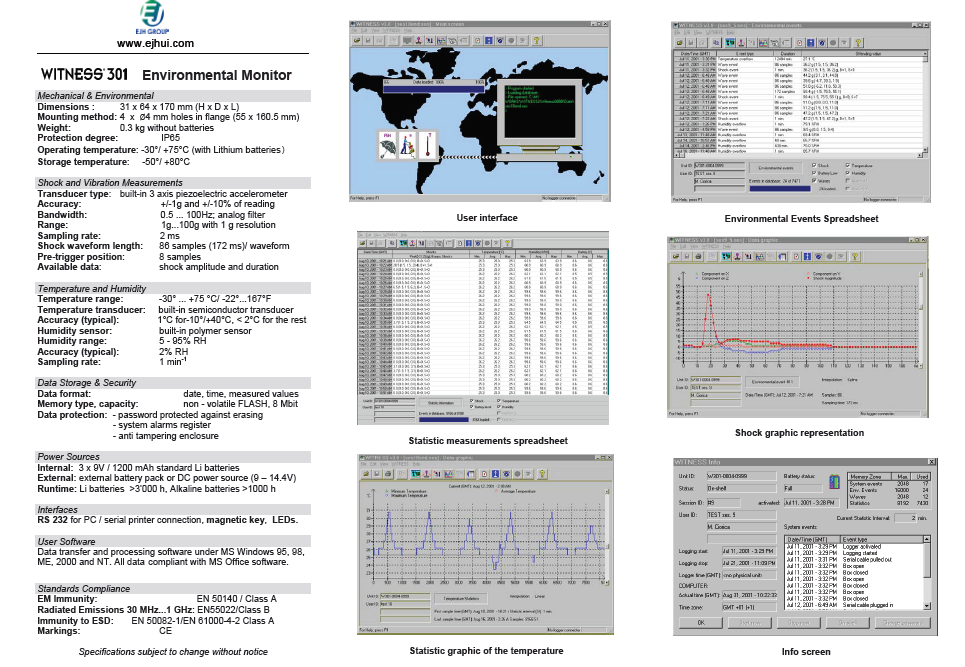The image size is (965, 667).
Task: Click the colorful graph icon in the Environmental events toolbar
Action: tap(764, 43)
